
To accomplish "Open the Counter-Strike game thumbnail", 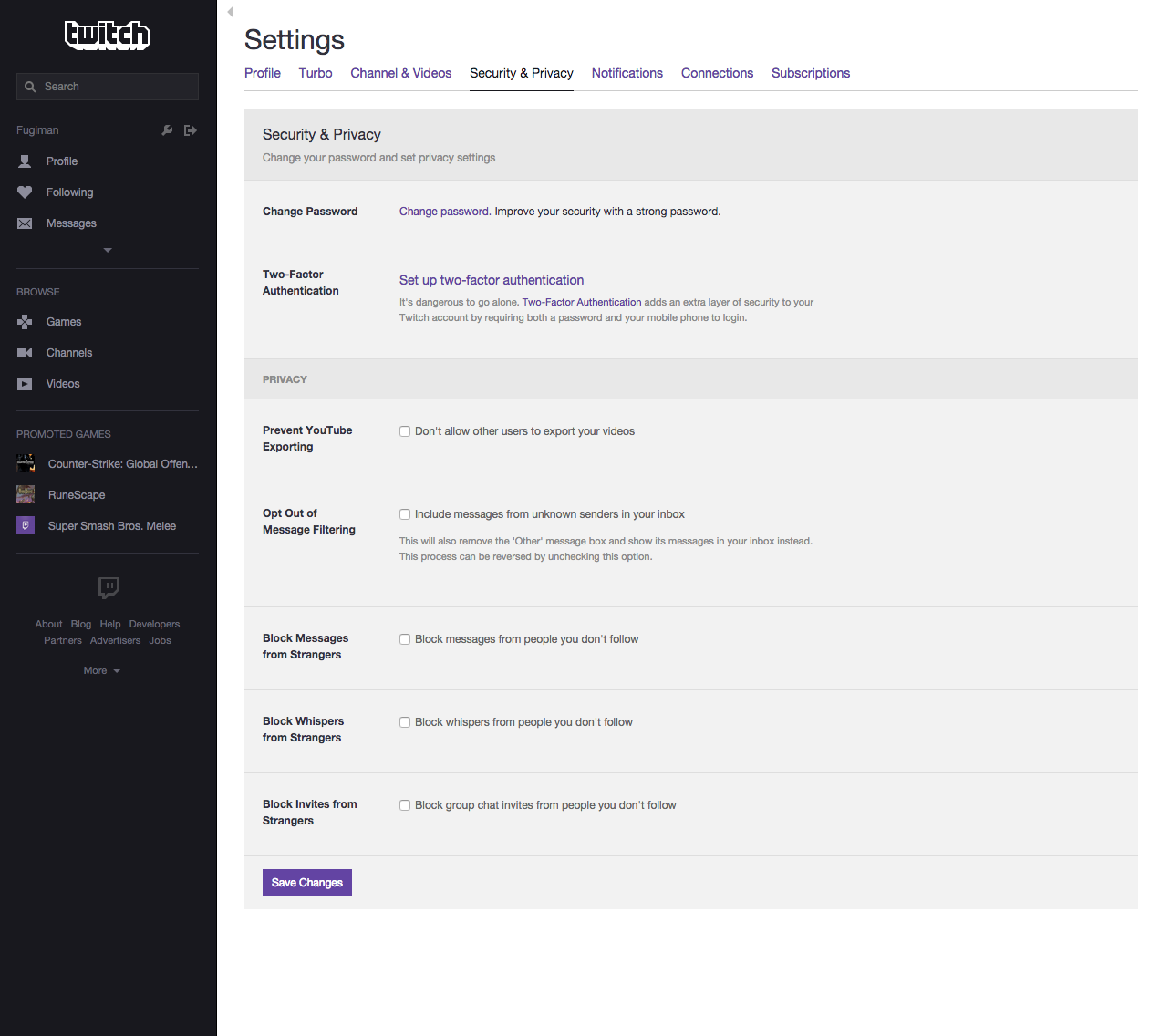I will [x=26, y=464].
